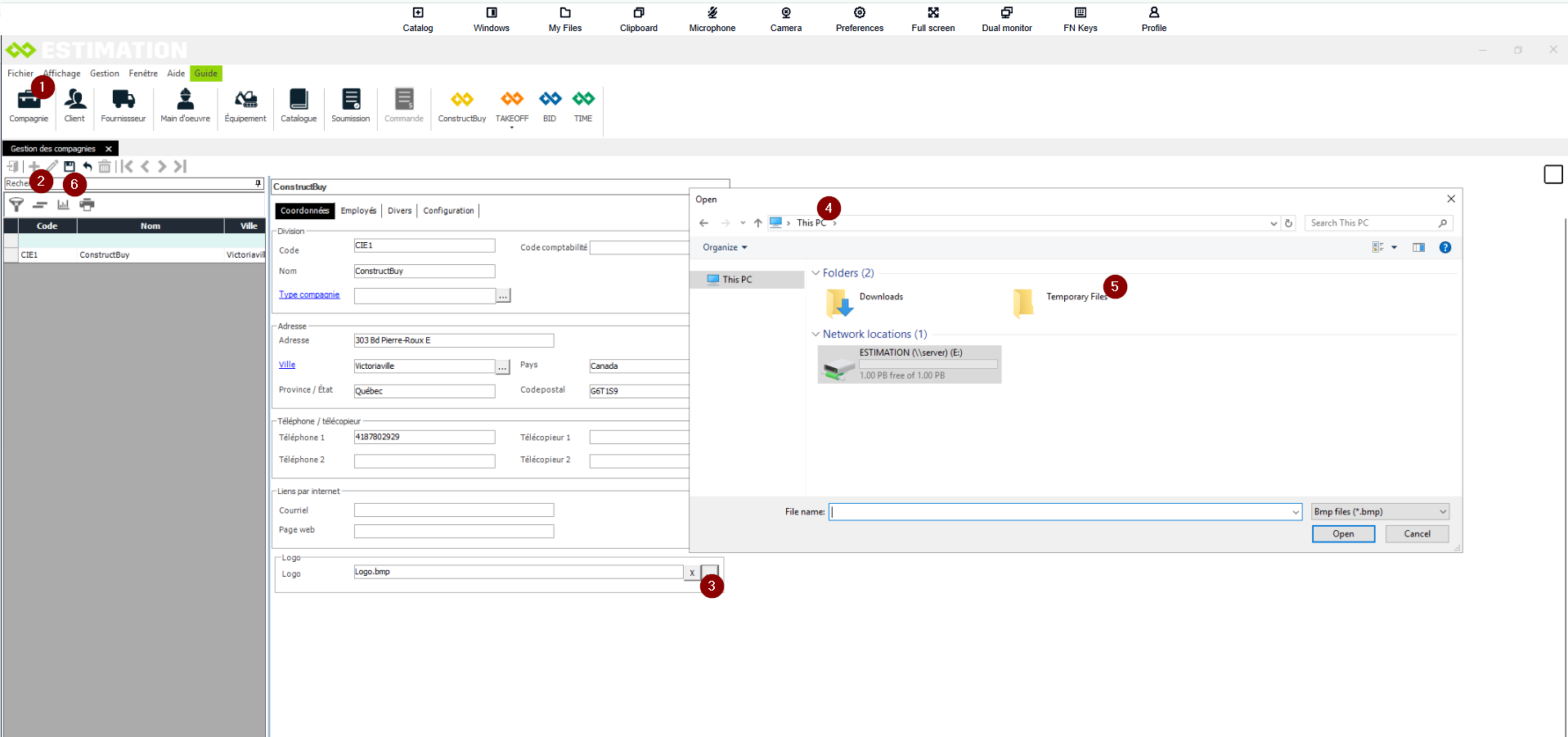The image size is (1568, 737).
Task: Click the File name input field
Action: coord(1059,512)
